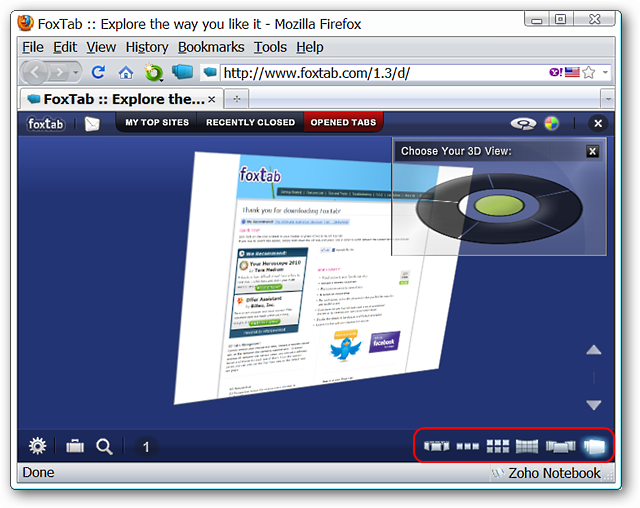Launch FoxTab from the blue toolbar icon

tap(182, 72)
